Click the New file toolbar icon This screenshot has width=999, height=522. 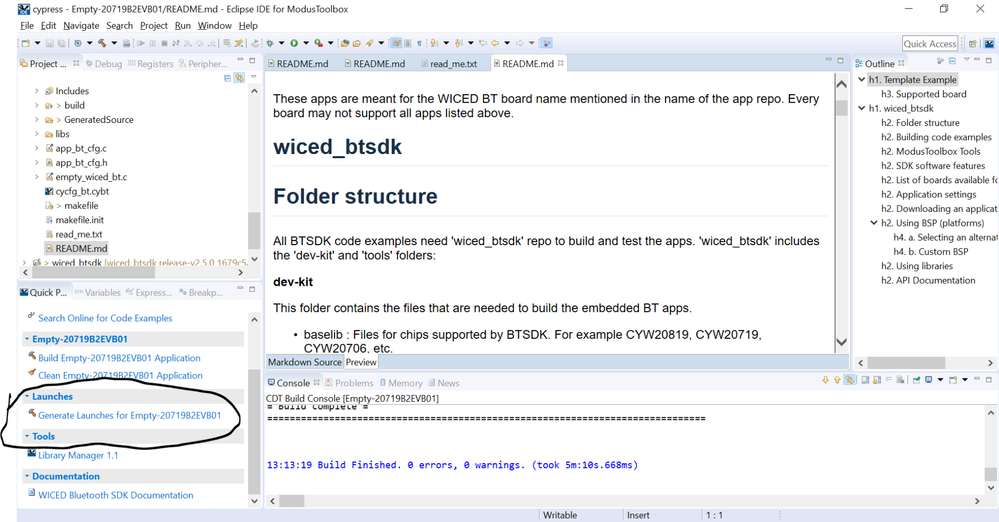[x=25, y=43]
